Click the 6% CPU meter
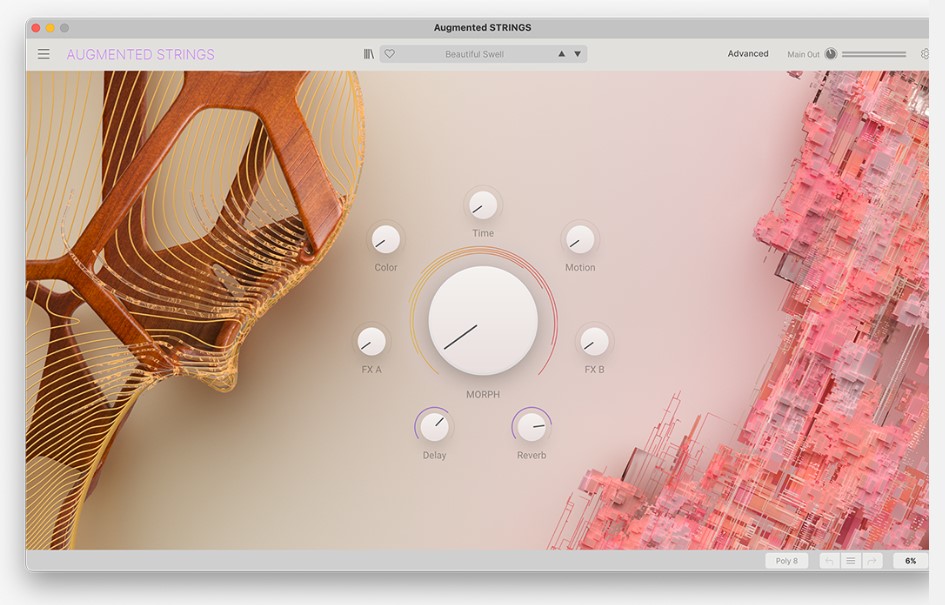Screen dimensions: 945x605 click(x=911, y=561)
